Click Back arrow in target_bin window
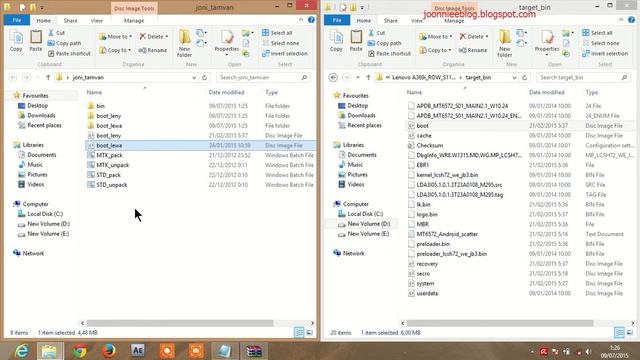 pyautogui.click(x=333, y=77)
